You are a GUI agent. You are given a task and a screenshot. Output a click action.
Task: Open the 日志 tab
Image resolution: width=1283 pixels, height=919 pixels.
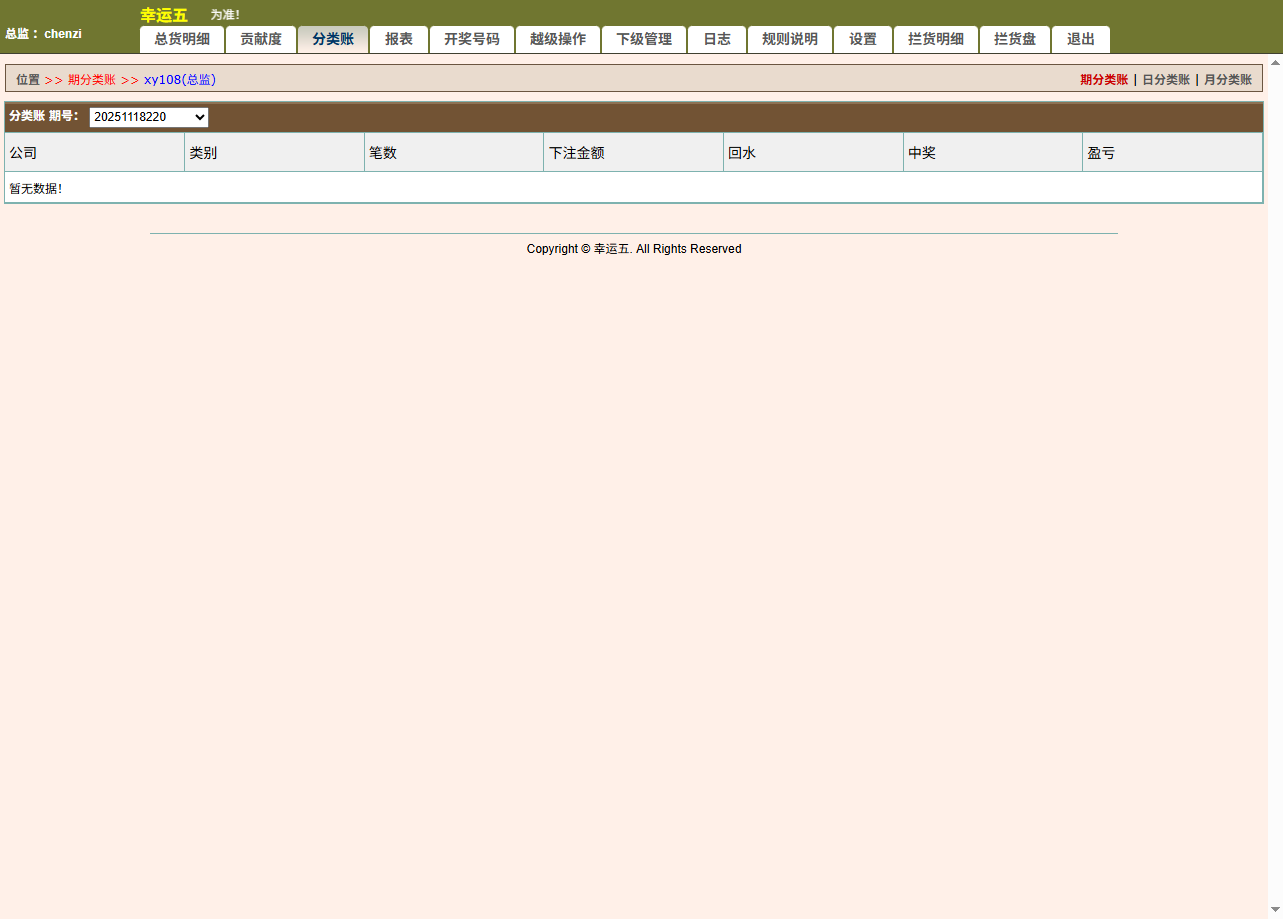(717, 40)
